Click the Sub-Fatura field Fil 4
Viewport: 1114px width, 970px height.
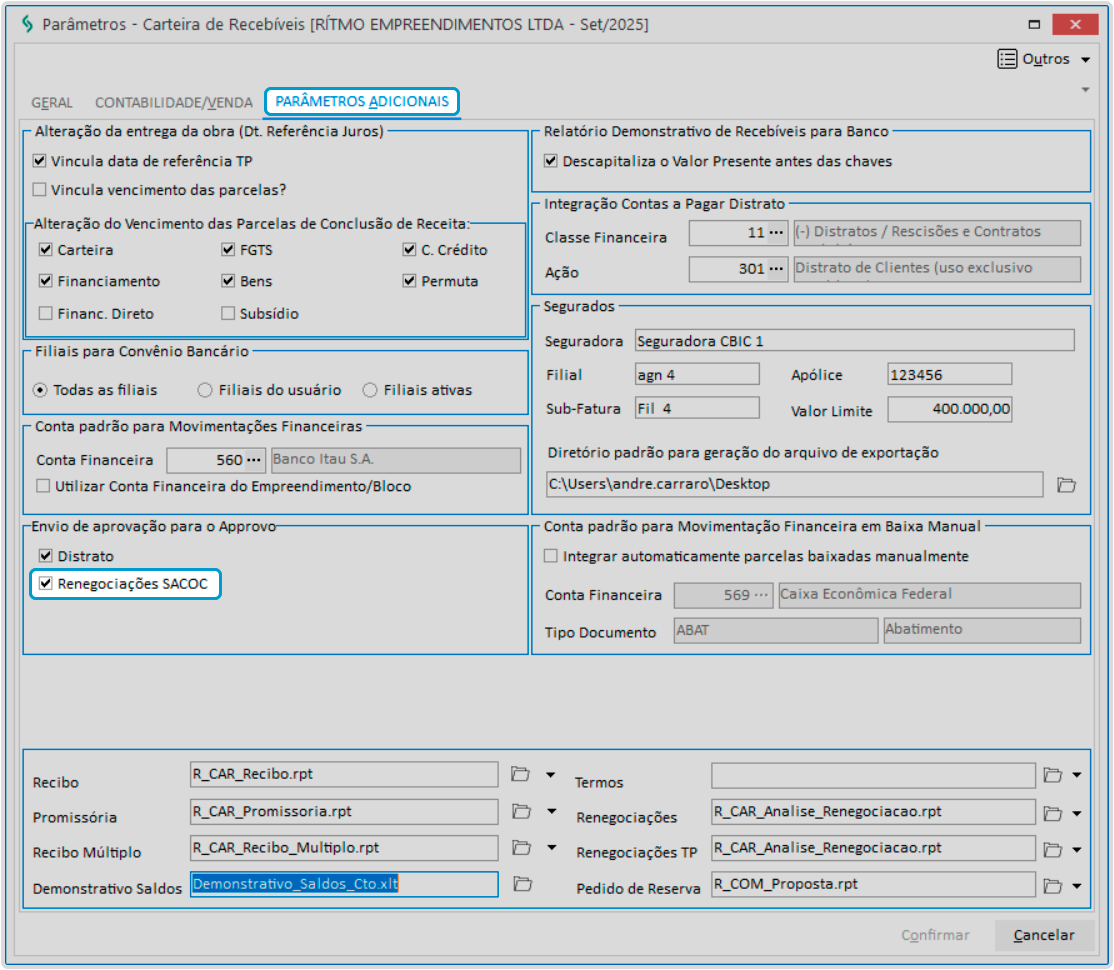click(x=697, y=409)
